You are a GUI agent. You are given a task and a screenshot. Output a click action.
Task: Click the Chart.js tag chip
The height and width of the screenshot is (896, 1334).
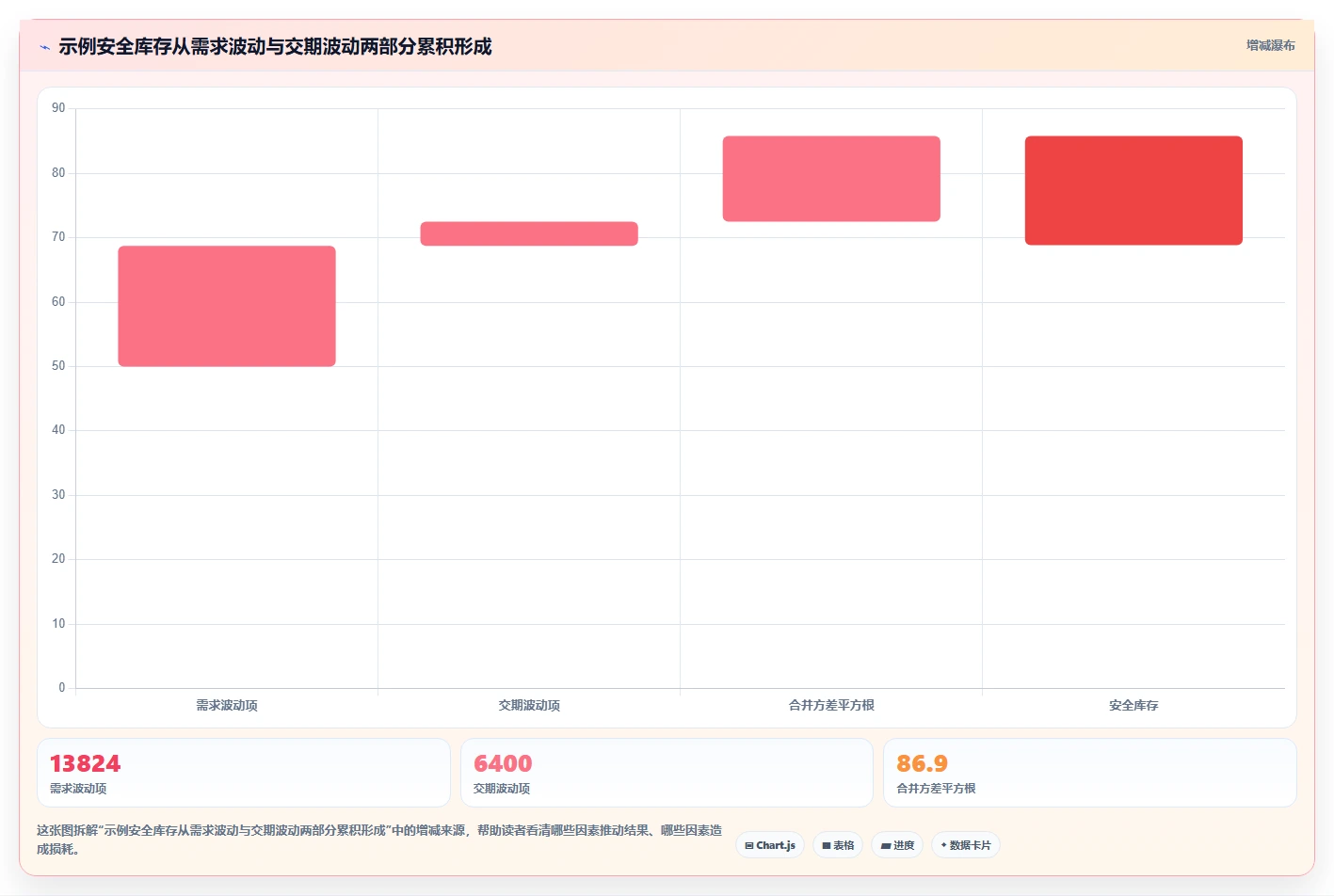point(770,845)
